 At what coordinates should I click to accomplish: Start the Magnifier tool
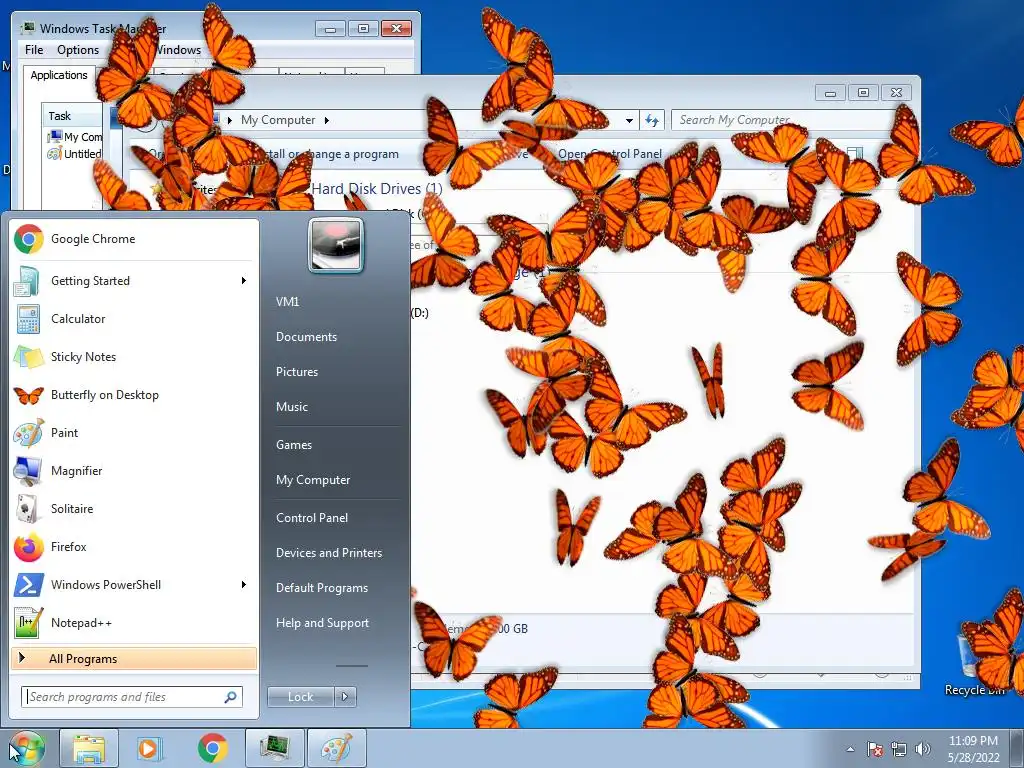pos(134,471)
